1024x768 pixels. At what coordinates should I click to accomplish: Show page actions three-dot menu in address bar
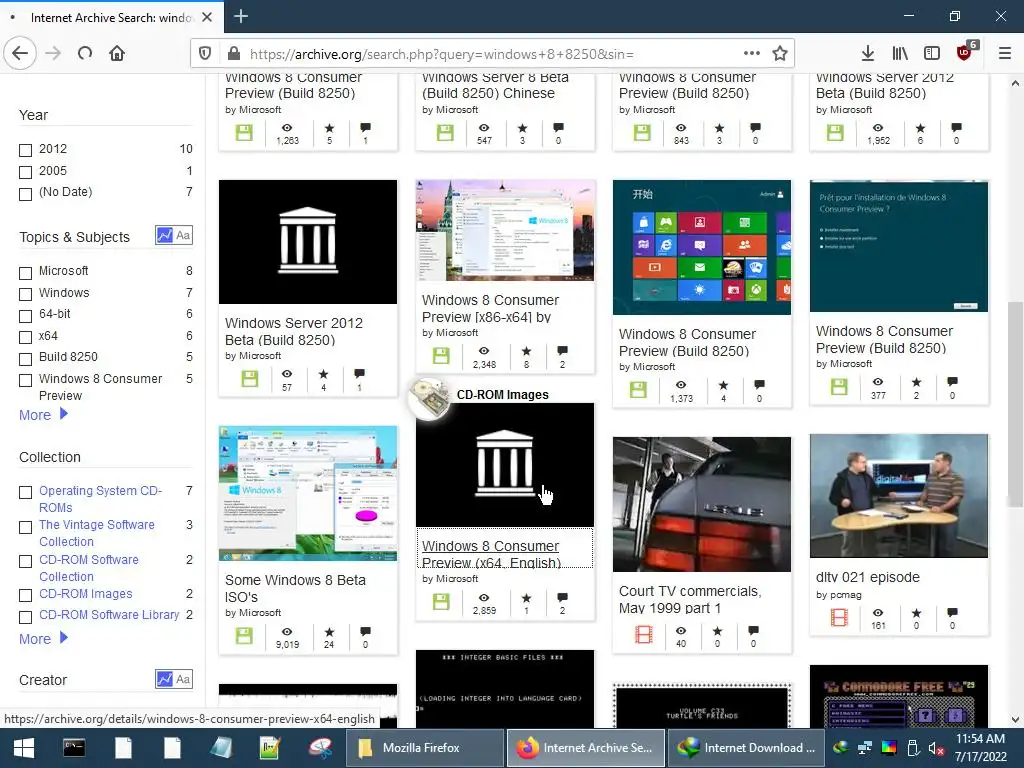pos(752,53)
